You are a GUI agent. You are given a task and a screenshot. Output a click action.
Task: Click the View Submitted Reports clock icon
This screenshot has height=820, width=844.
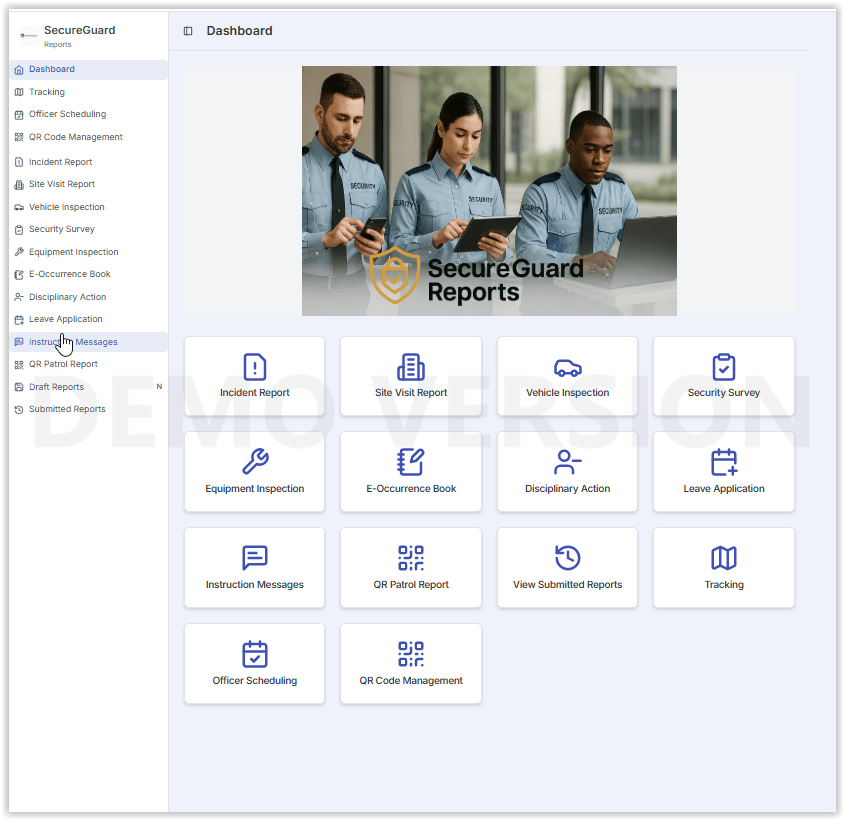click(567, 558)
